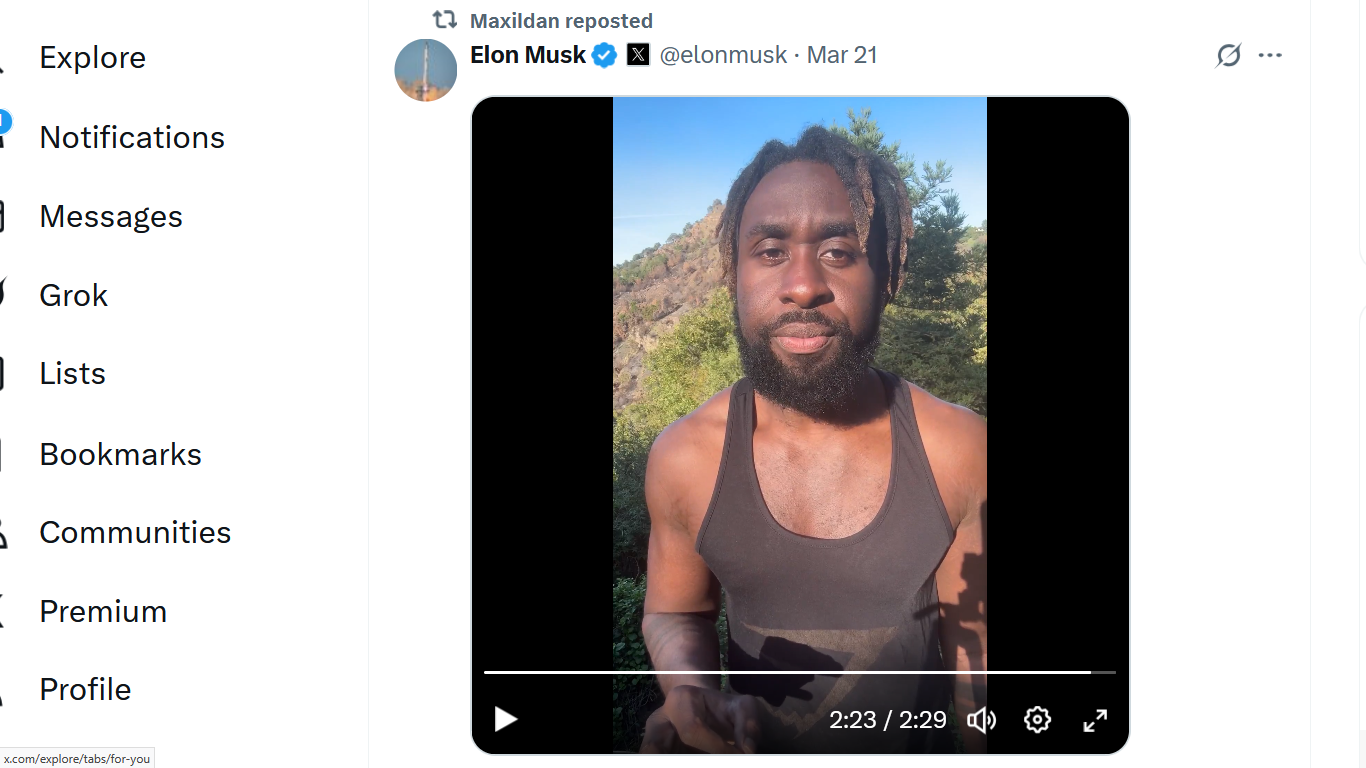Seek on the video progress bar
The height and width of the screenshot is (768, 1366).
point(798,672)
